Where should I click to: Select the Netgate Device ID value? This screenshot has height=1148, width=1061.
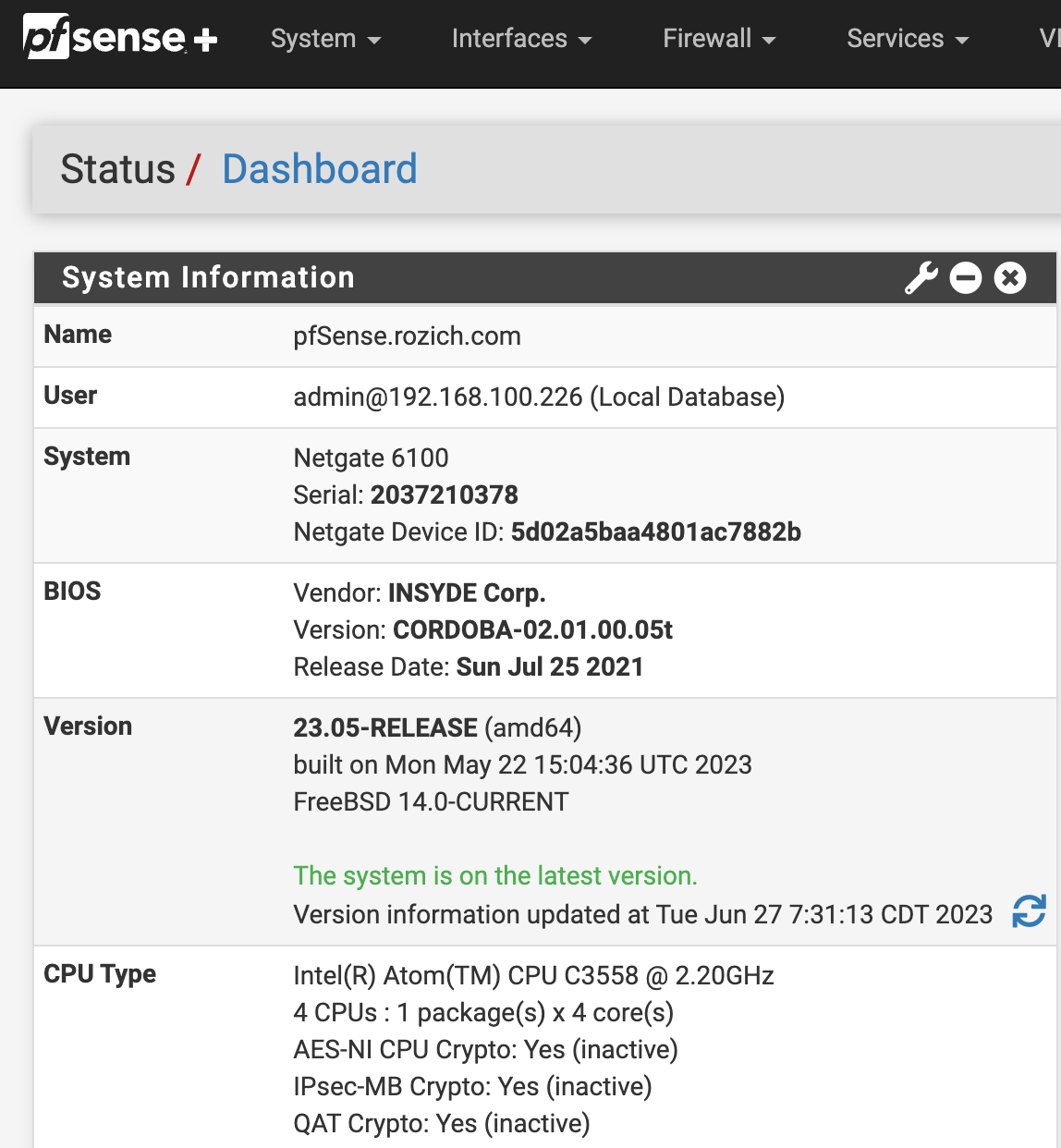click(656, 531)
